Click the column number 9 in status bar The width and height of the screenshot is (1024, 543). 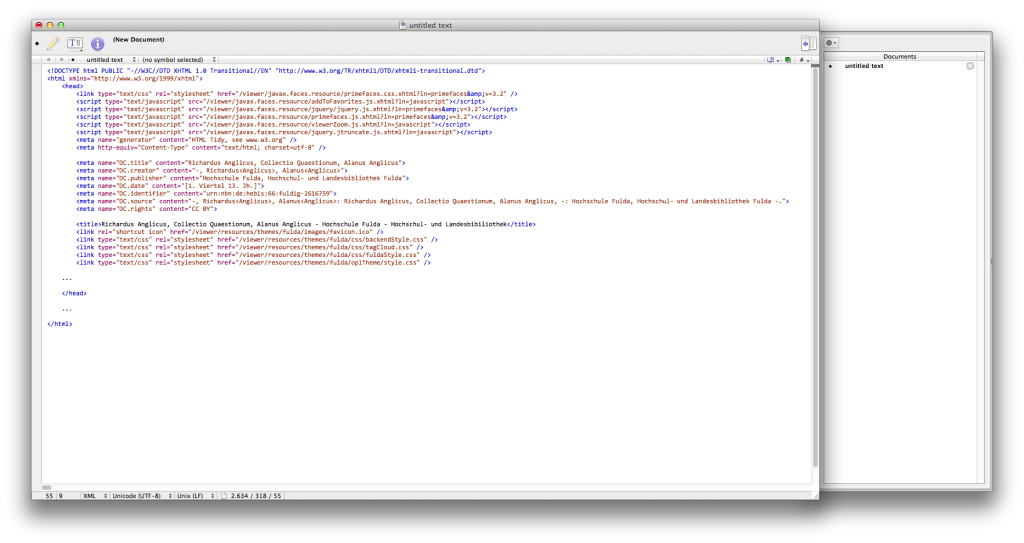[61, 496]
